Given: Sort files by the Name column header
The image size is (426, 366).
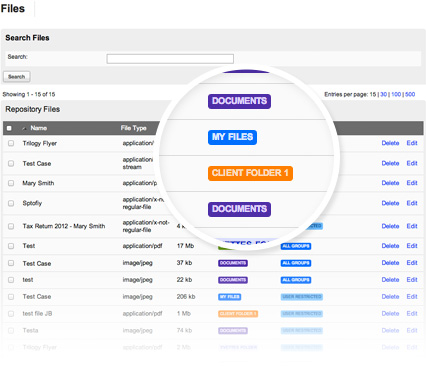Looking at the screenshot, I should [38, 128].
